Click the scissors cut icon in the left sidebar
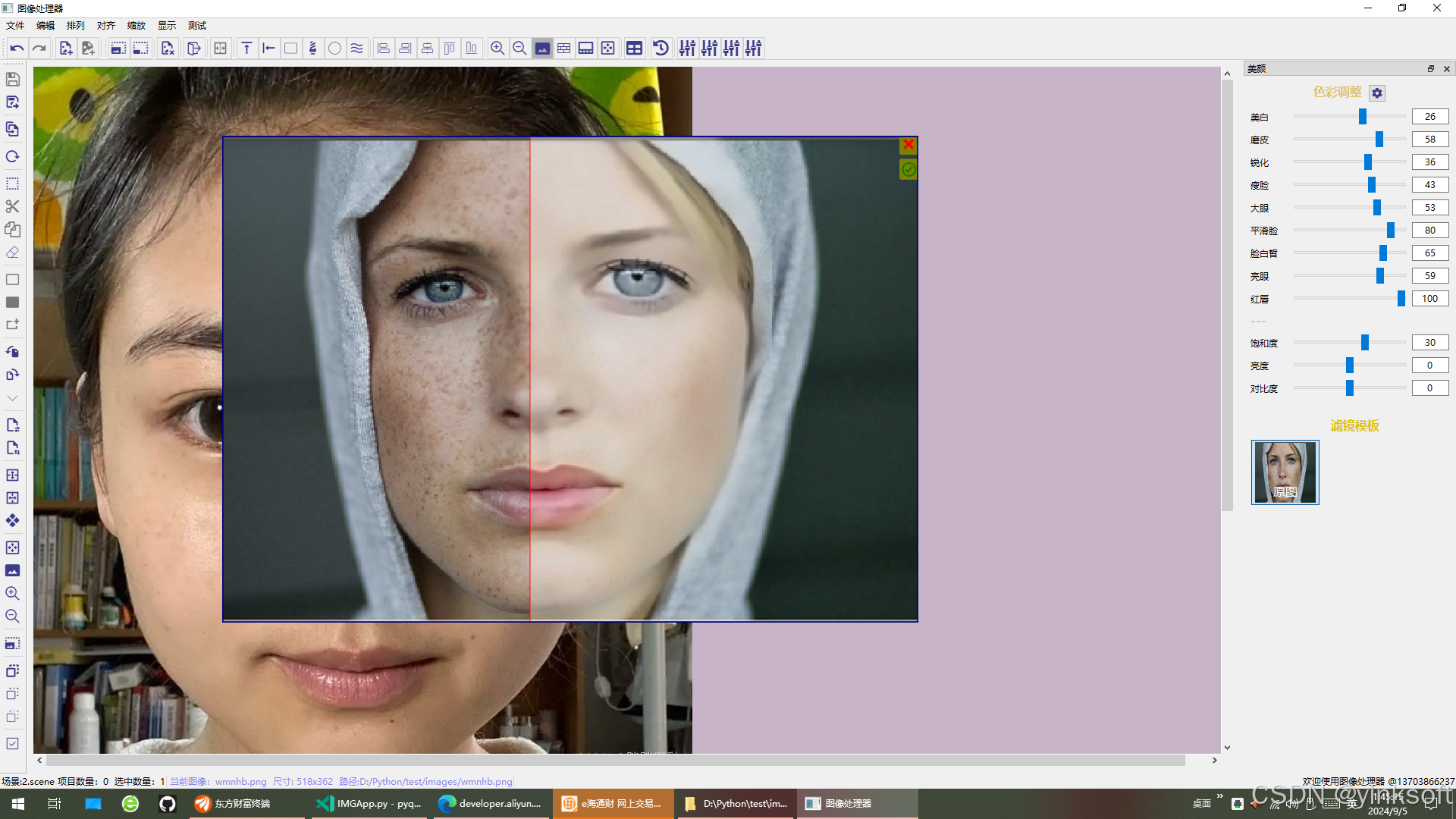The width and height of the screenshot is (1456, 819). (x=12, y=206)
